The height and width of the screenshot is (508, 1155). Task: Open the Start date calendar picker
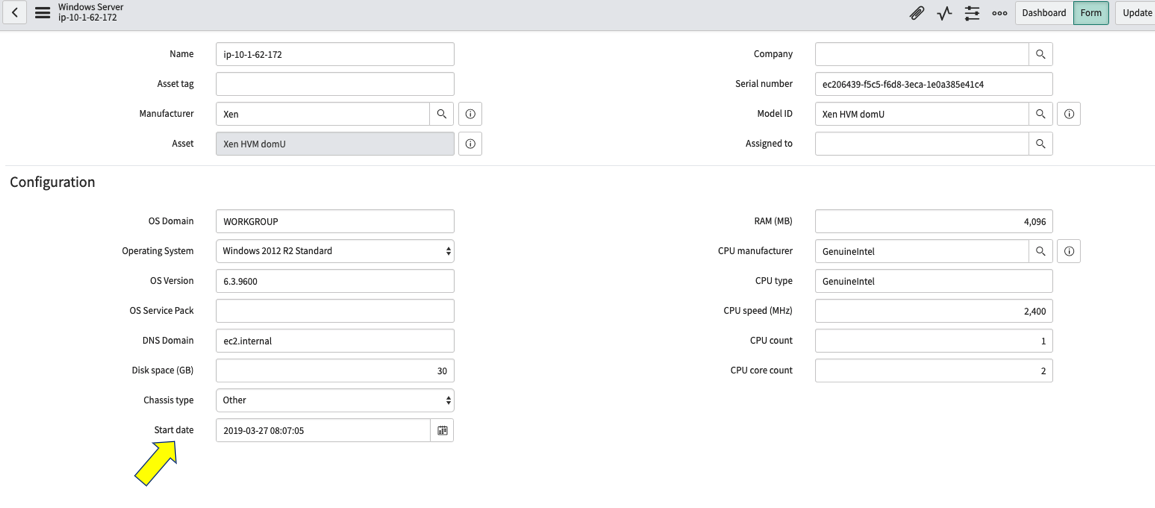pos(442,430)
